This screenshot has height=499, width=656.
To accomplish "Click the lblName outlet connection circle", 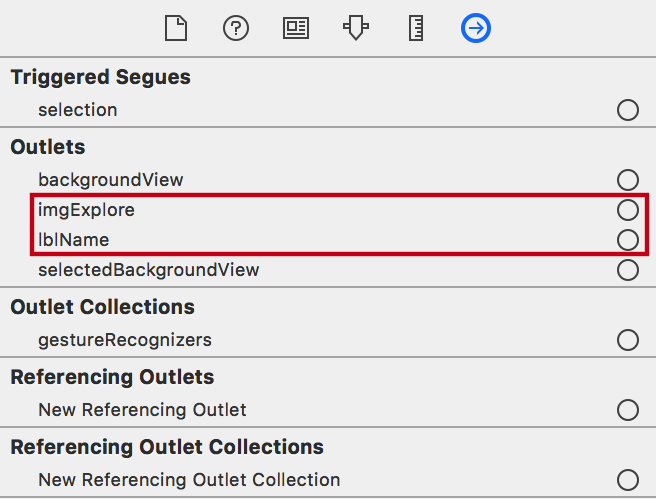I will [x=628, y=240].
